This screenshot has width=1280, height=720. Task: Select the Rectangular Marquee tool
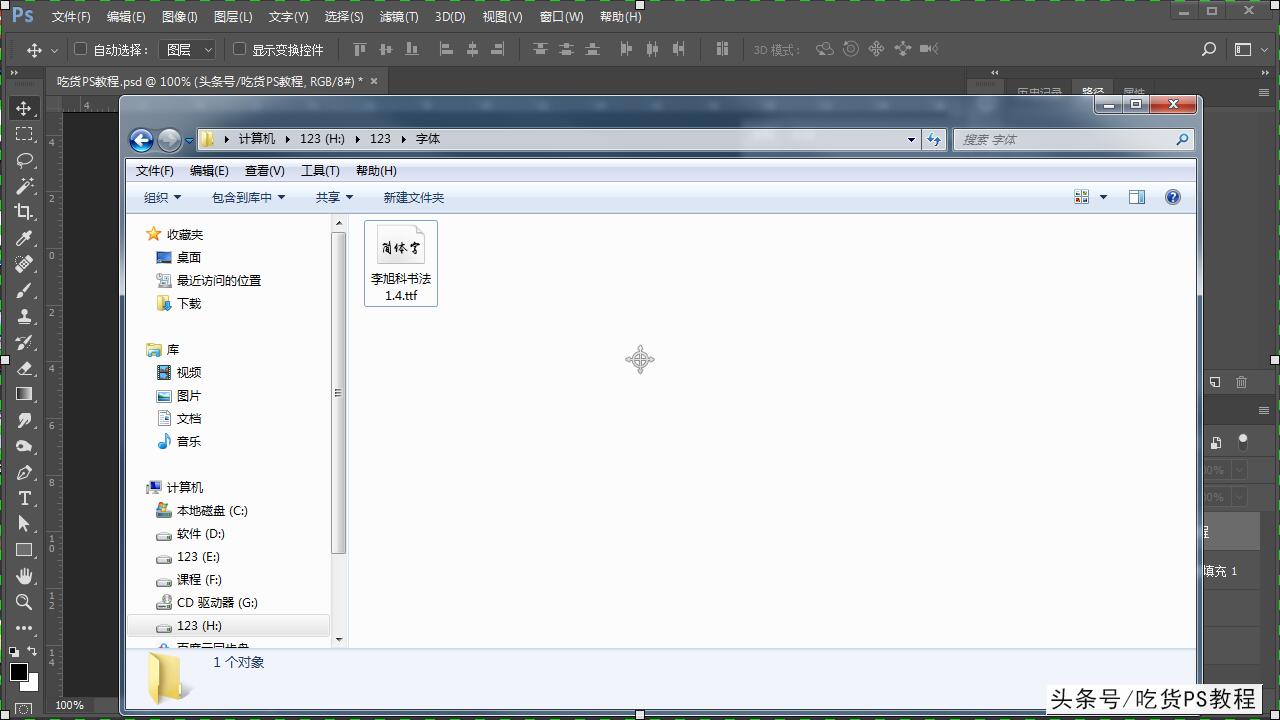(x=24, y=134)
